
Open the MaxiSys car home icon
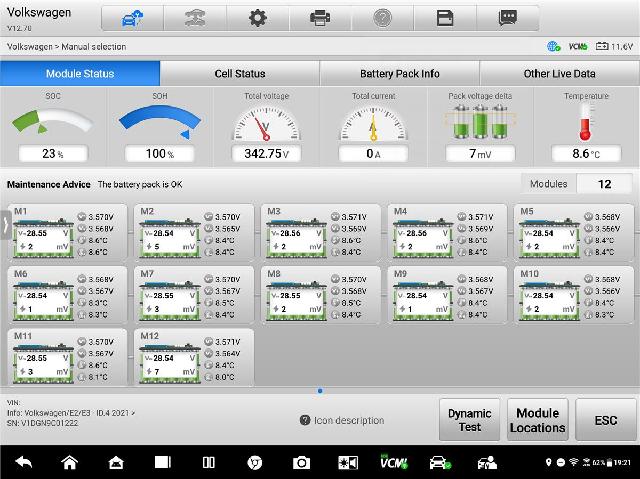(116, 462)
